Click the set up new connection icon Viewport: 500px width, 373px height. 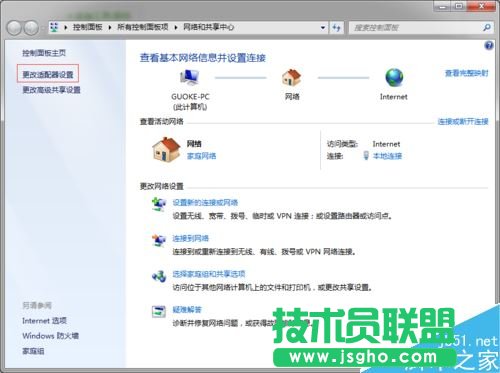(159, 204)
